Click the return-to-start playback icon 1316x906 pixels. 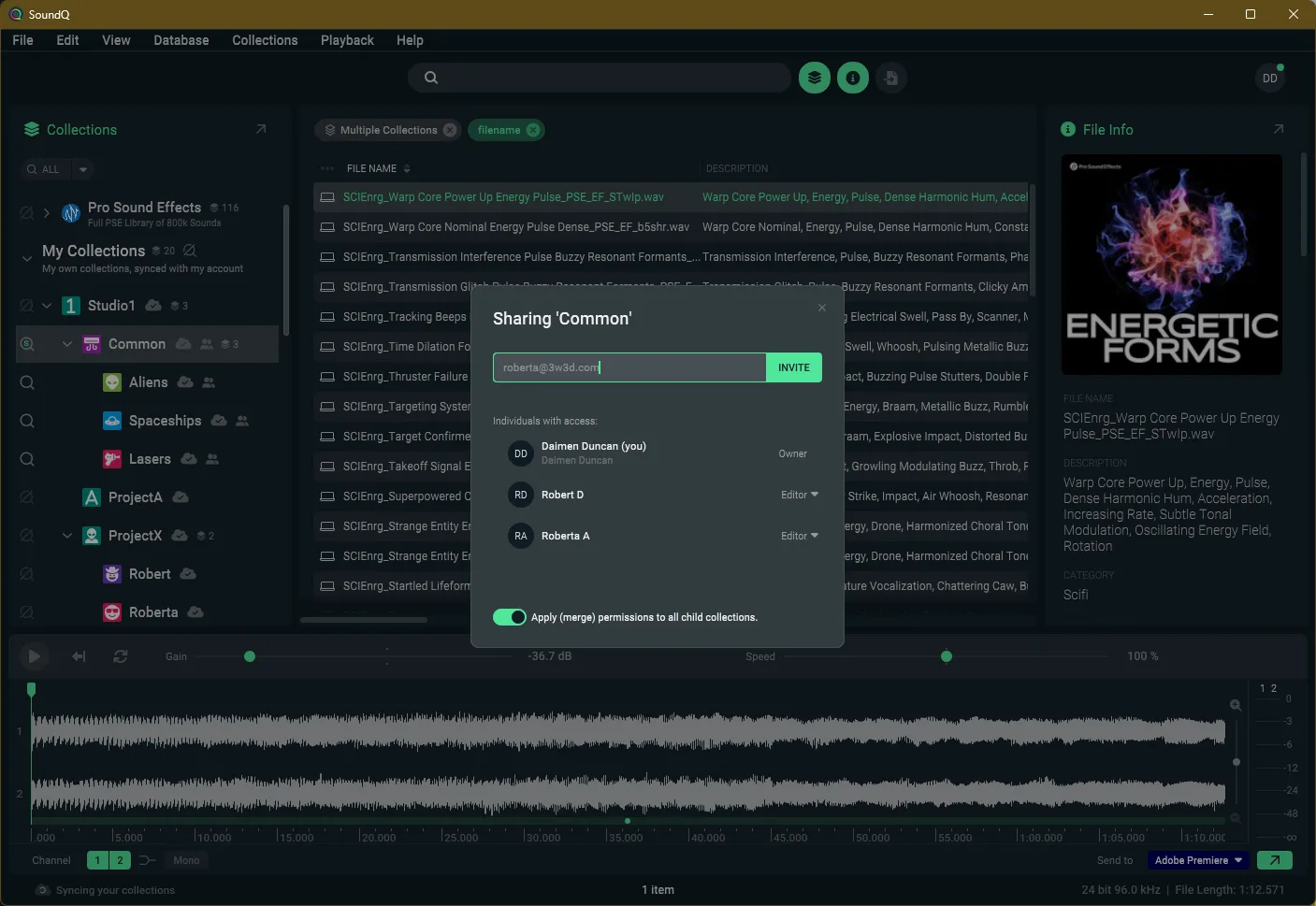coord(79,656)
